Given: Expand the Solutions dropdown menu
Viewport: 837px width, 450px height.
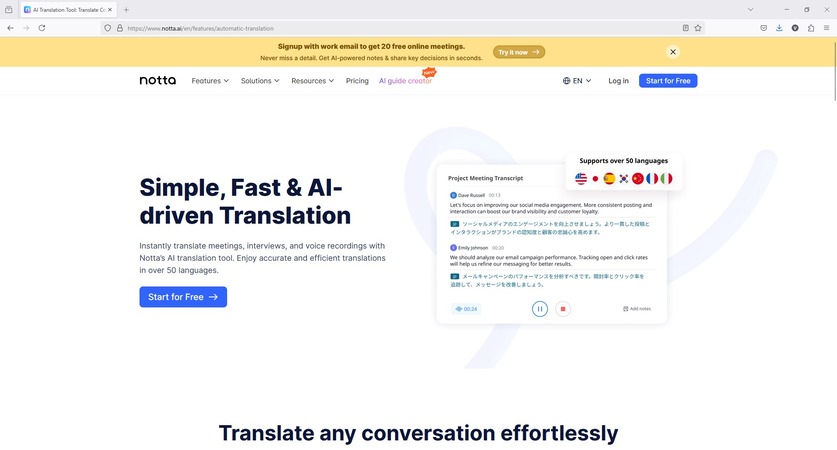Looking at the screenshot, I should coord(259,81).
